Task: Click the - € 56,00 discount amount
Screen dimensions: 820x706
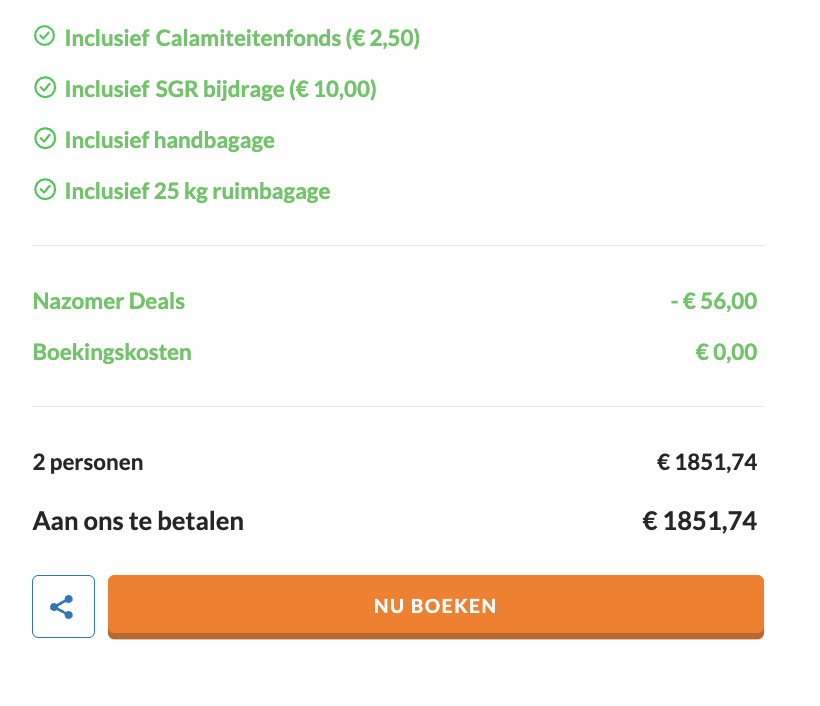Action: (x=713, y=301)
